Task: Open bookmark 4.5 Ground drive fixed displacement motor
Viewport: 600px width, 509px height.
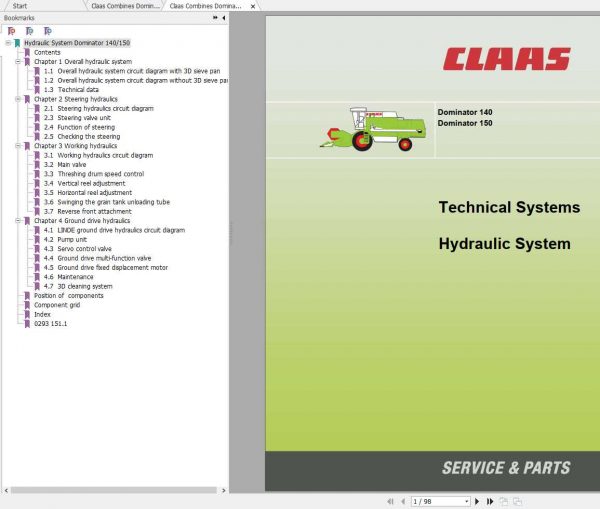Action: (106, 268)
